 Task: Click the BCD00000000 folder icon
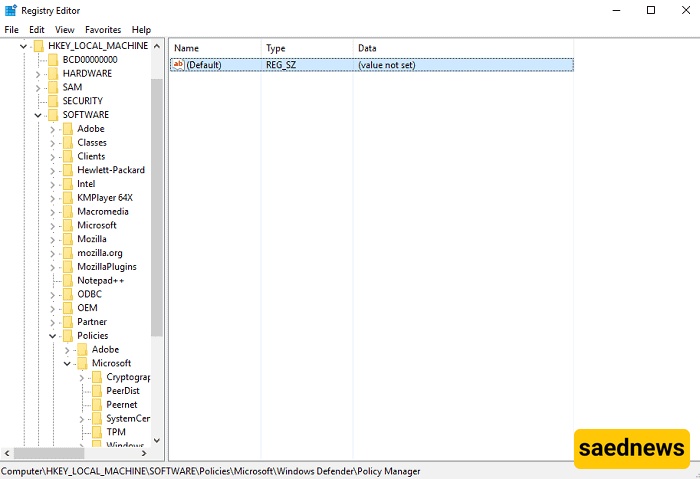(53, 60)
